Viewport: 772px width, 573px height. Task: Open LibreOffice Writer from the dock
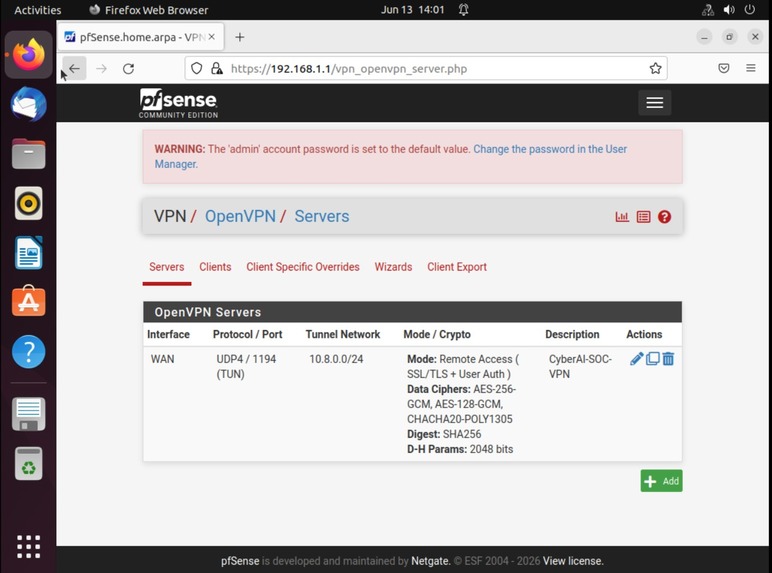point(29,253)
